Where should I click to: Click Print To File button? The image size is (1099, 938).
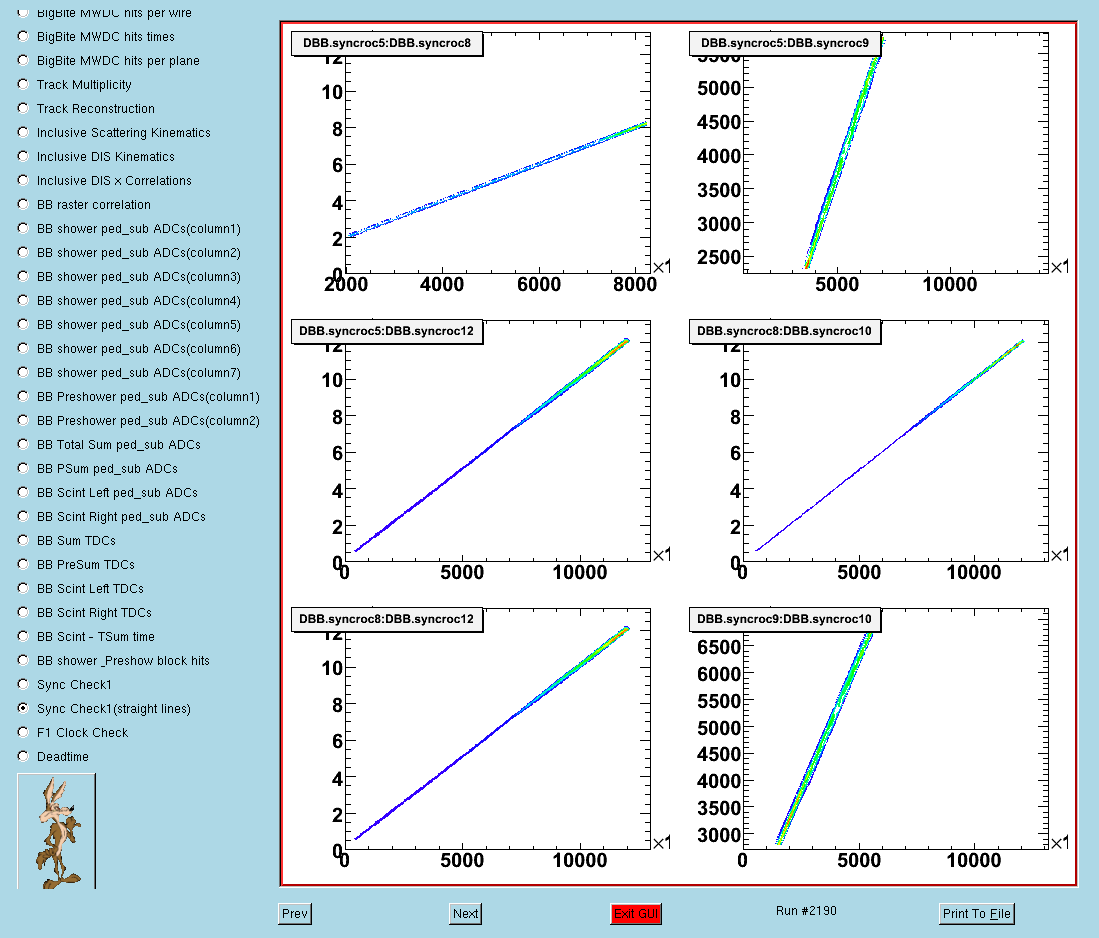976,913
